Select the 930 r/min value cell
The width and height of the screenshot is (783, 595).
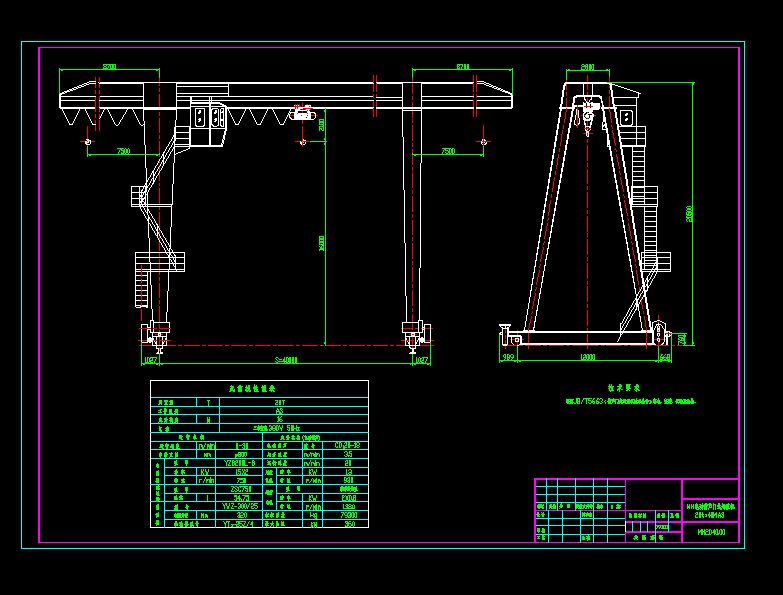click(348, 480)
